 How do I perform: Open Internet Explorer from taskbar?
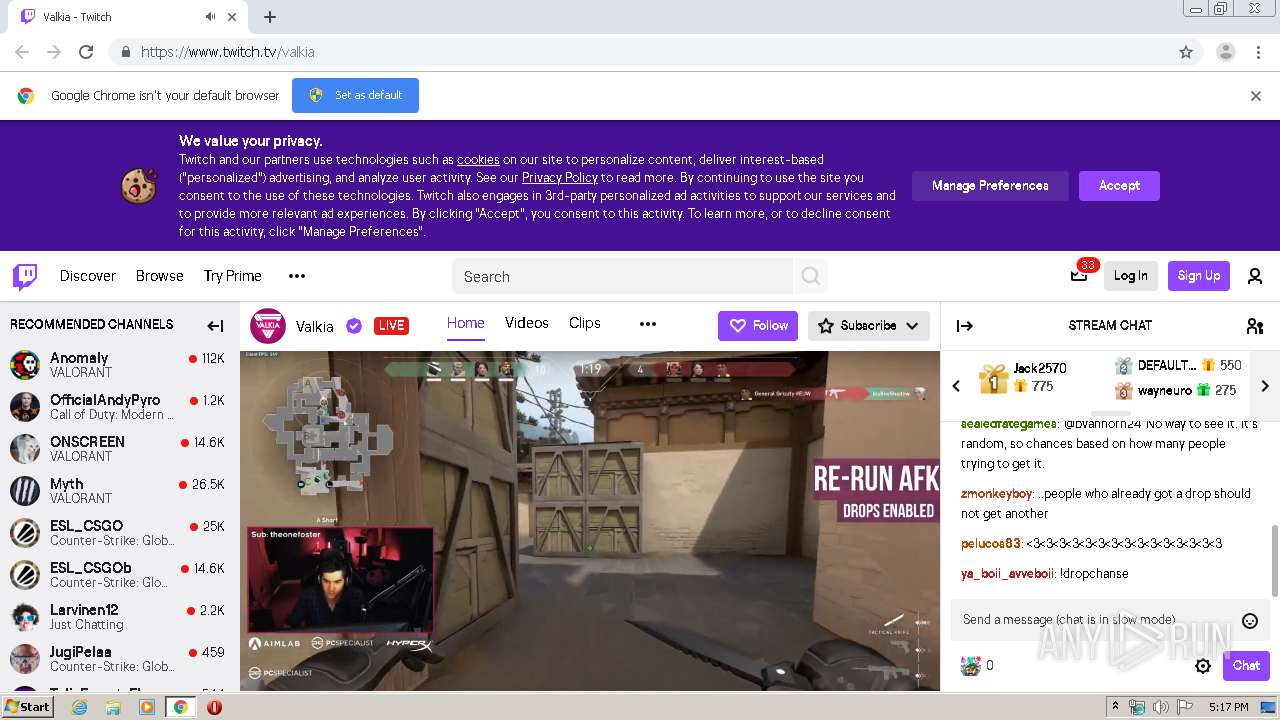click(80, 707)
